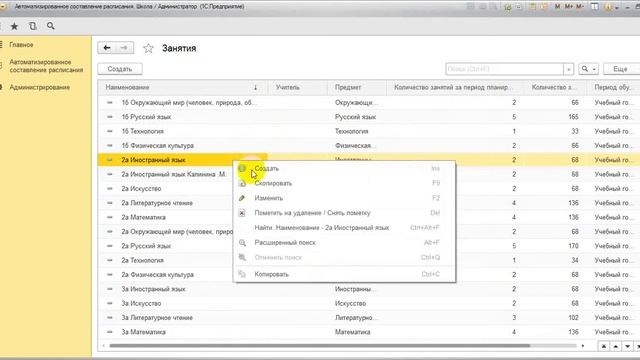Move up one row with up arrow button

(616, 346)
